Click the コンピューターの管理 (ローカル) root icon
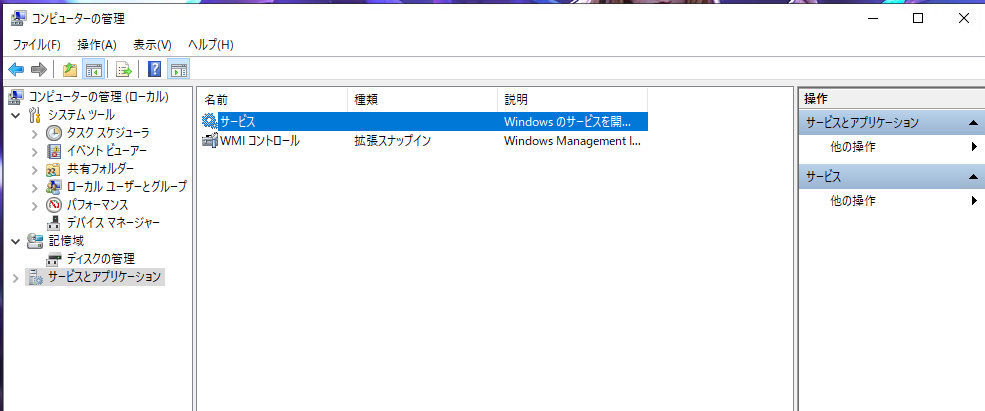The image size is (985, 411). tap(17, 97)
